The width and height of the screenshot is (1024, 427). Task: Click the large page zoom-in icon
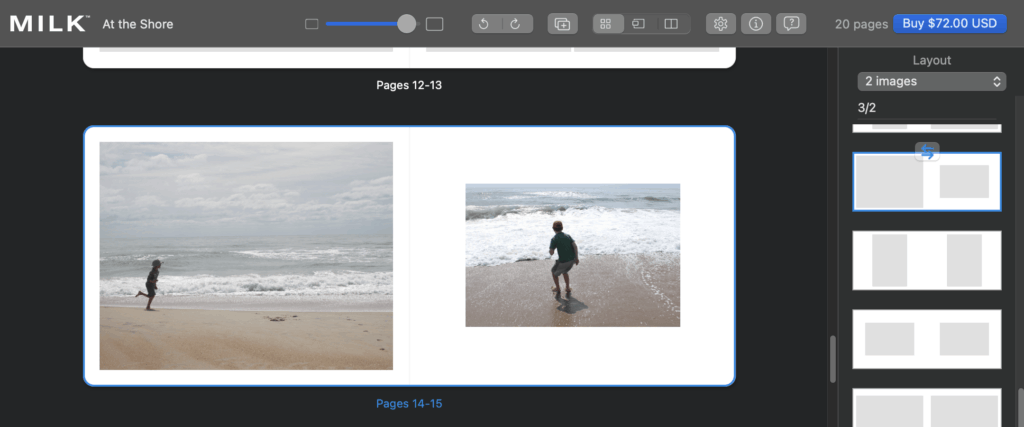pyautogui.click(x=434, y=24)
